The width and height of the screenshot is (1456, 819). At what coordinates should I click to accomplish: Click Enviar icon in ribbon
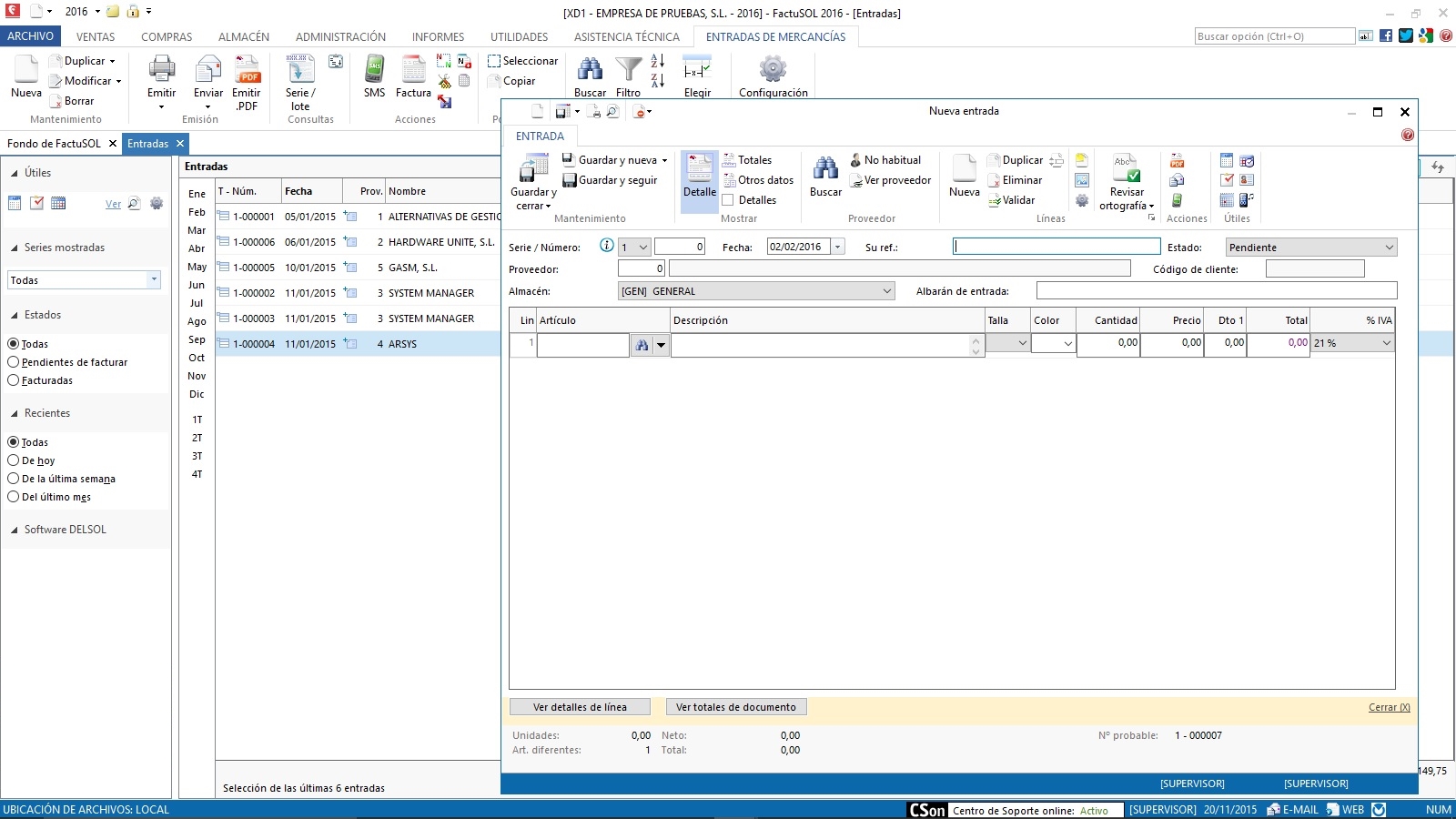[x=208, y=70]
